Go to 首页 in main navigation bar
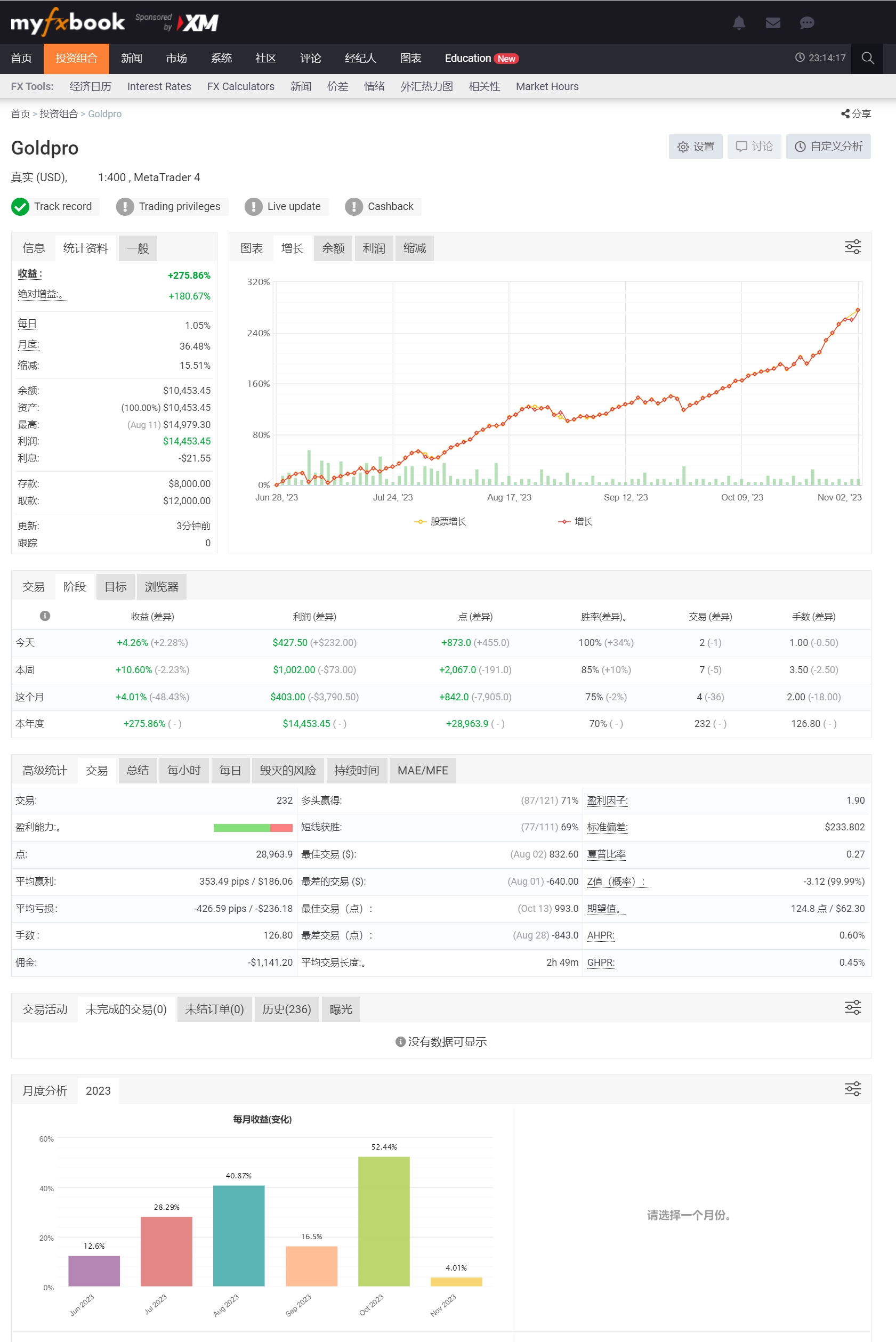896x1342 pixels. [22, 58]
